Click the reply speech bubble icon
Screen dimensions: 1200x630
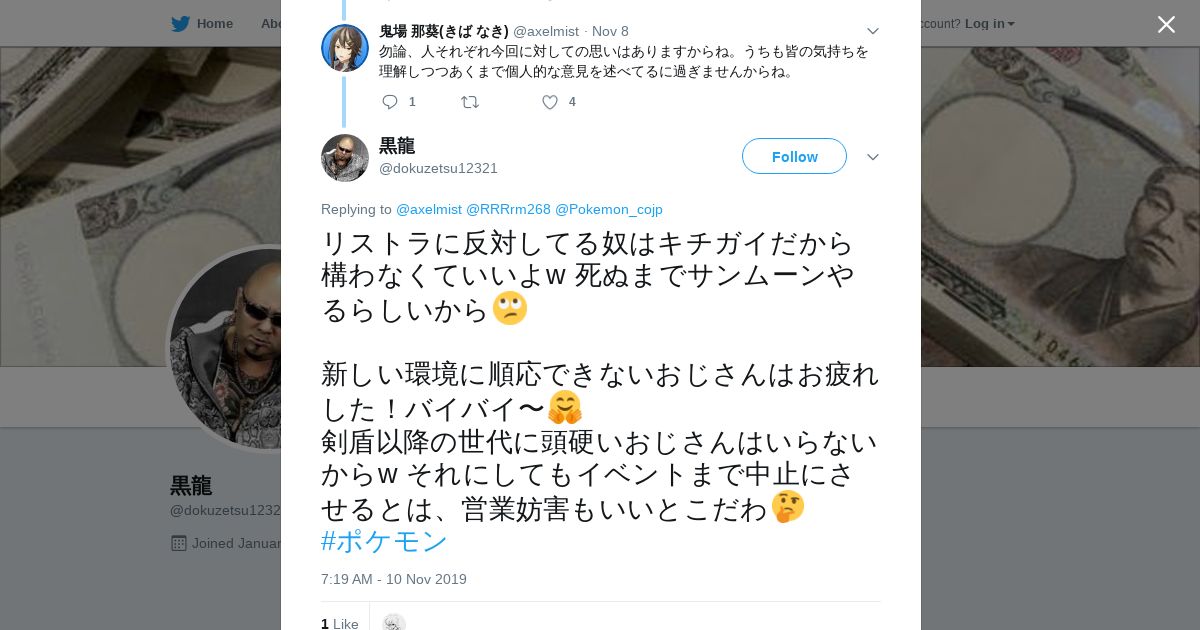390,102
